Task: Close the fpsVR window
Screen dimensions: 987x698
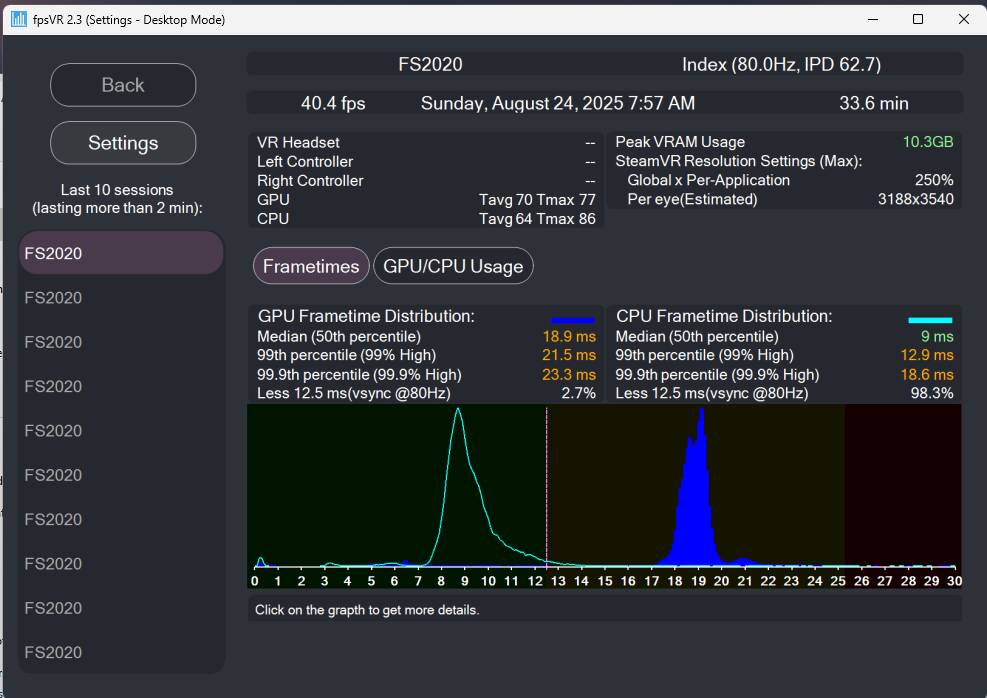Action: point(964,19)
